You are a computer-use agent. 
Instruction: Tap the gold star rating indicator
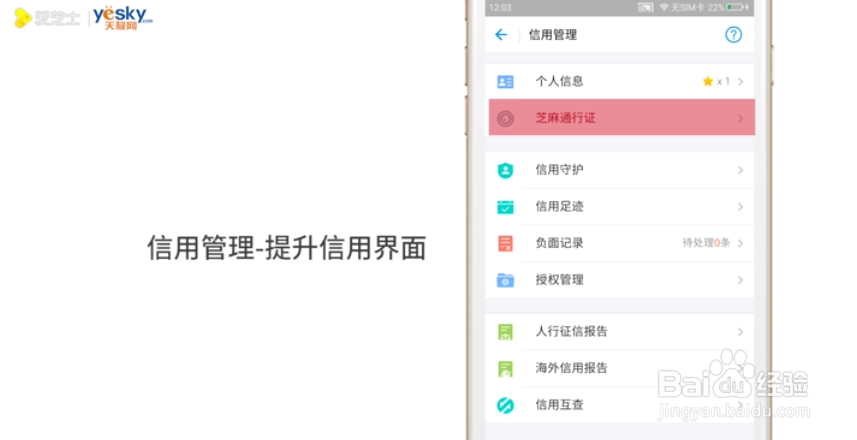[x=708, y=81]
